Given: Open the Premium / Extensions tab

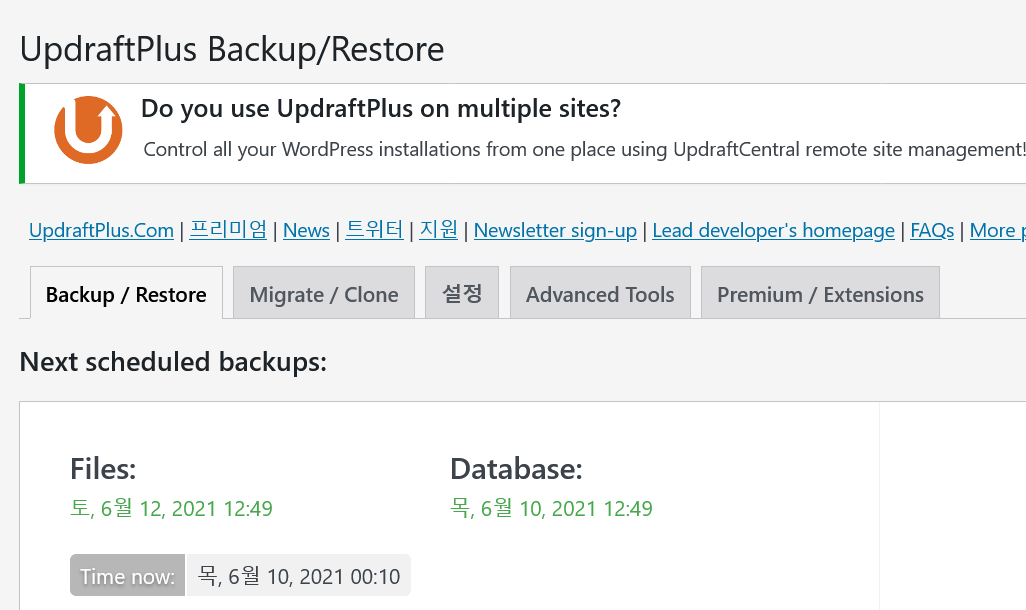Looking at the screenshot, I should coord(821,294).
